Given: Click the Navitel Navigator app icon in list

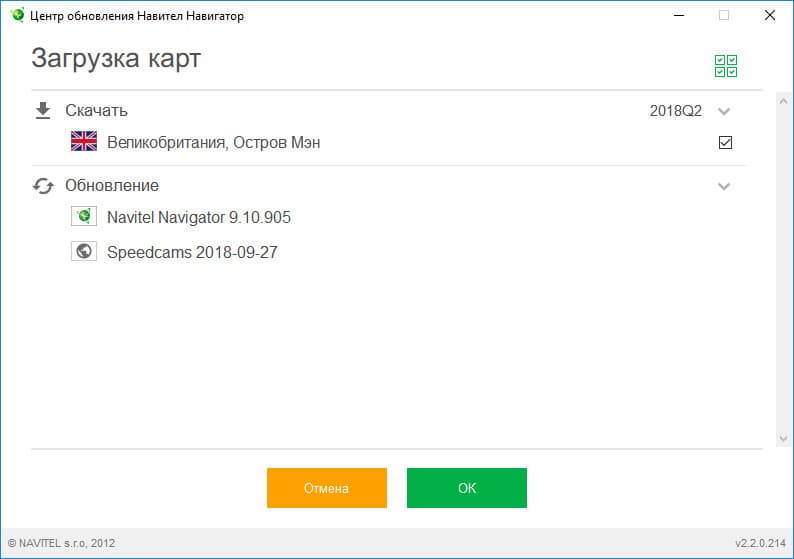Looking at the screenshot, I should (84, 216).
